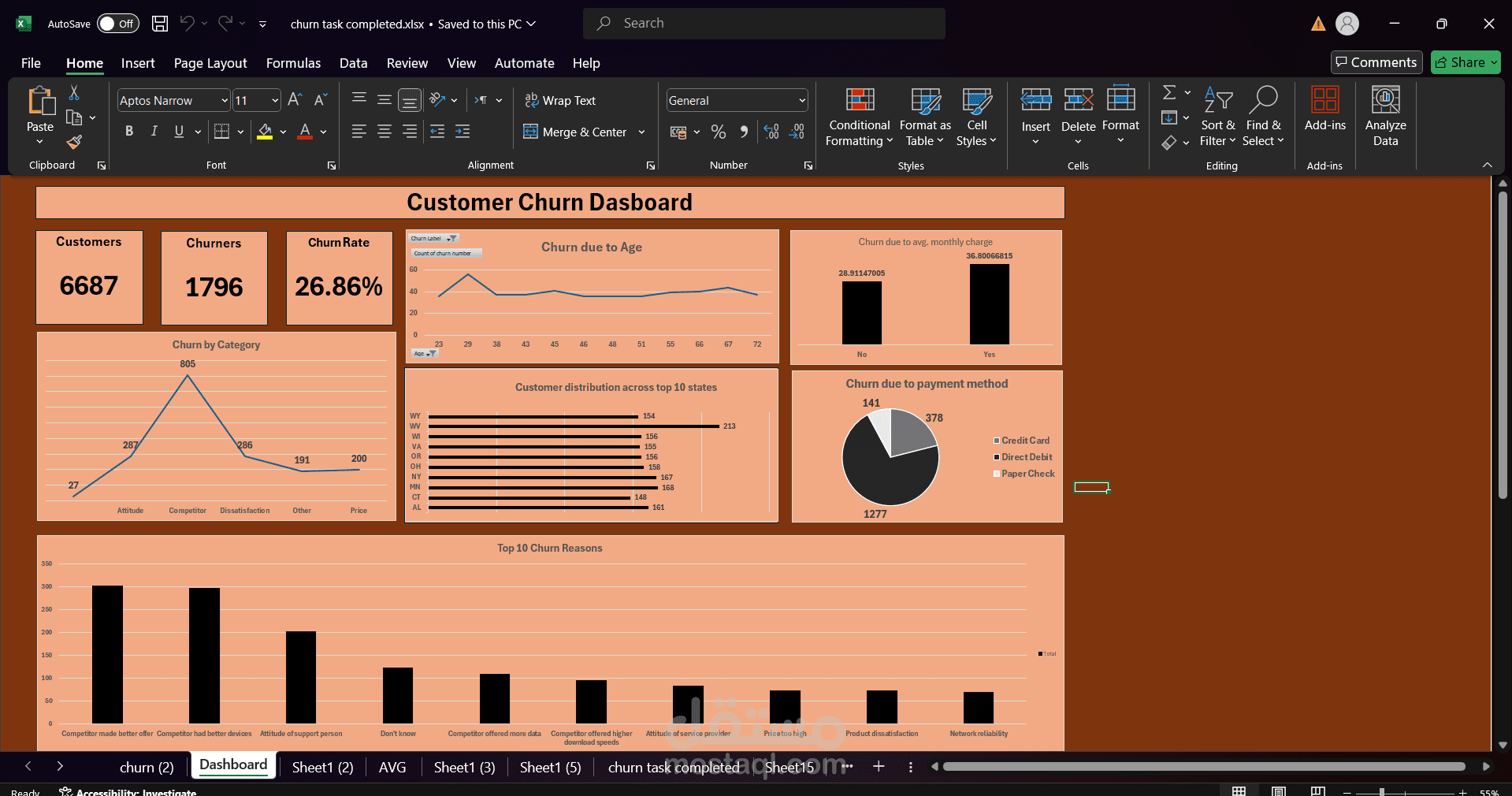Toggle Wrap Text

pyautogui.click(x=560, y=100)
